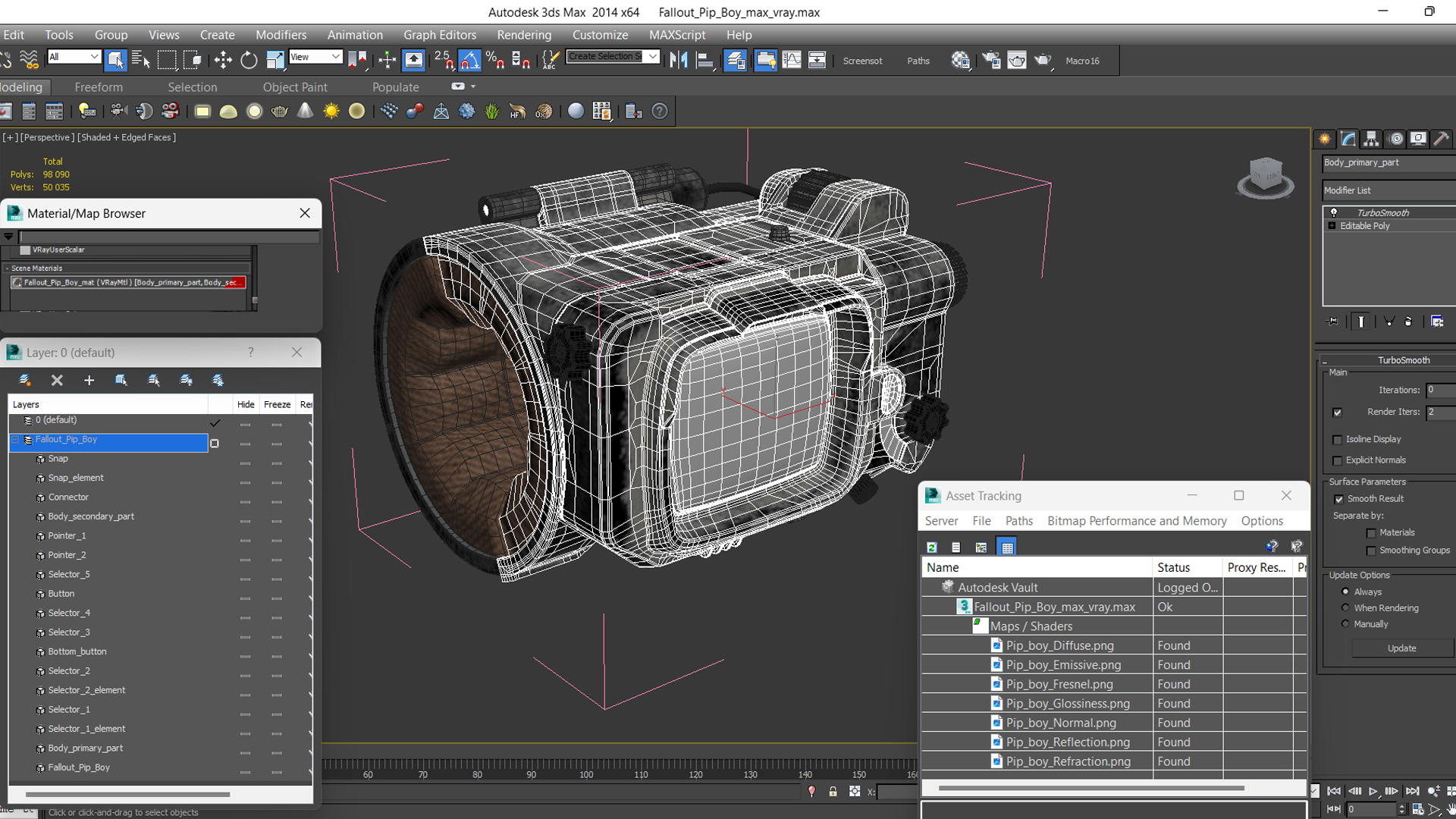Click the Align tool icon
Viewport: 1456px width, 819px height.
click(705, 60)
